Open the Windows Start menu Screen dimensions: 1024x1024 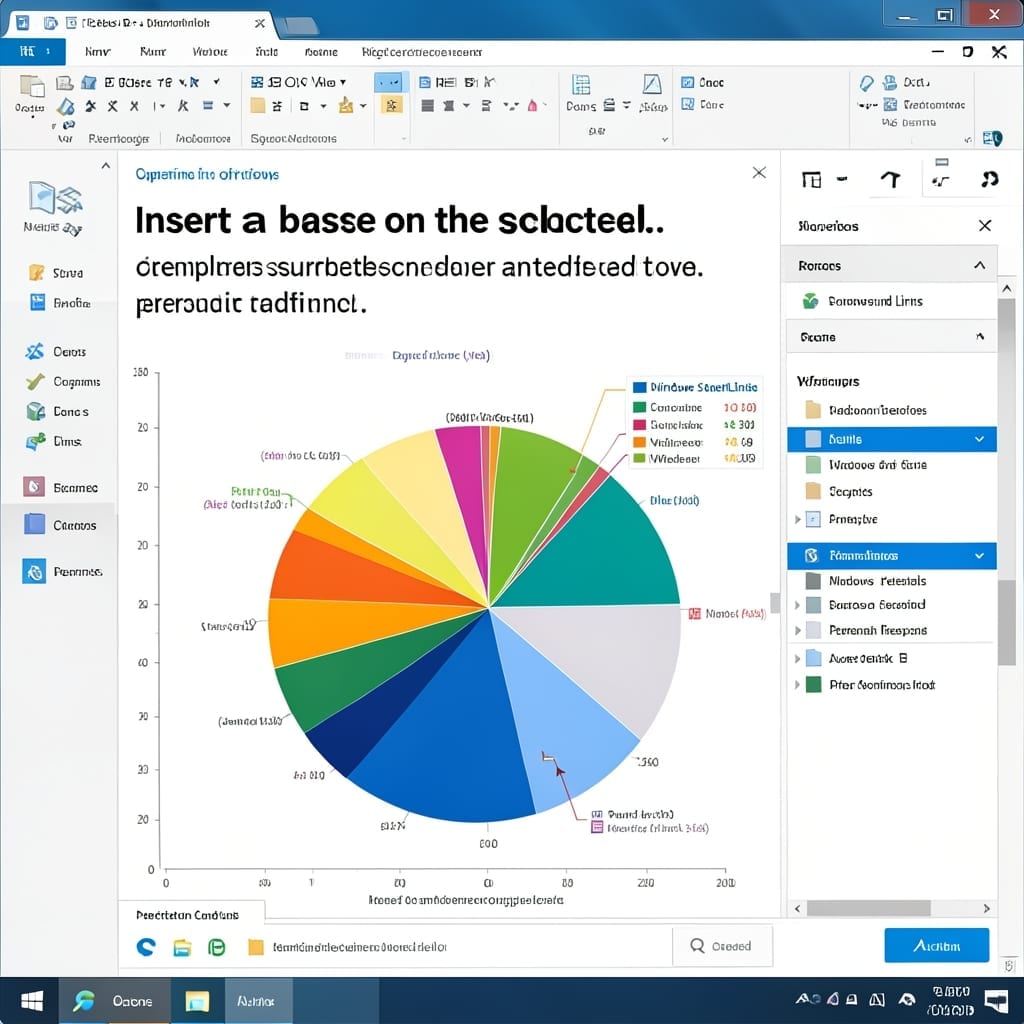click(31, 1001)
